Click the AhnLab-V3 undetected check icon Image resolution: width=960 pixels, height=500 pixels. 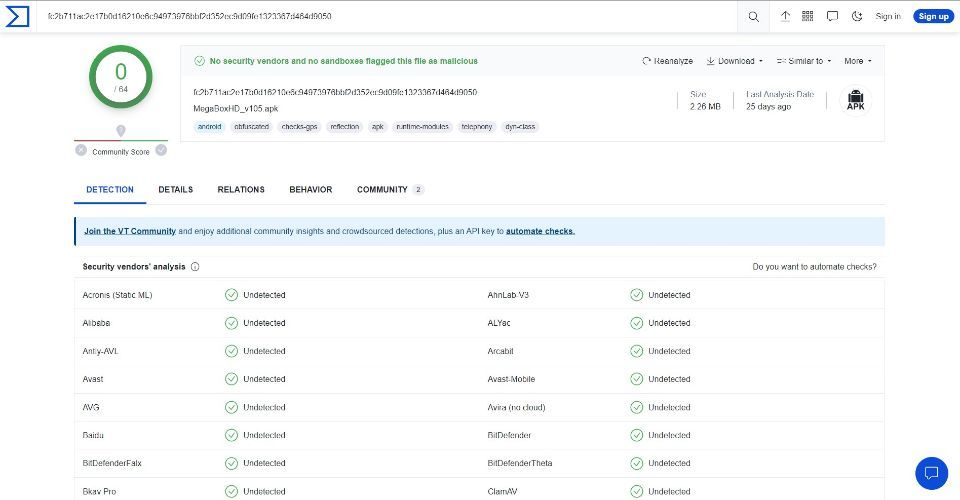pyautogui.click(x=637, y=295)
